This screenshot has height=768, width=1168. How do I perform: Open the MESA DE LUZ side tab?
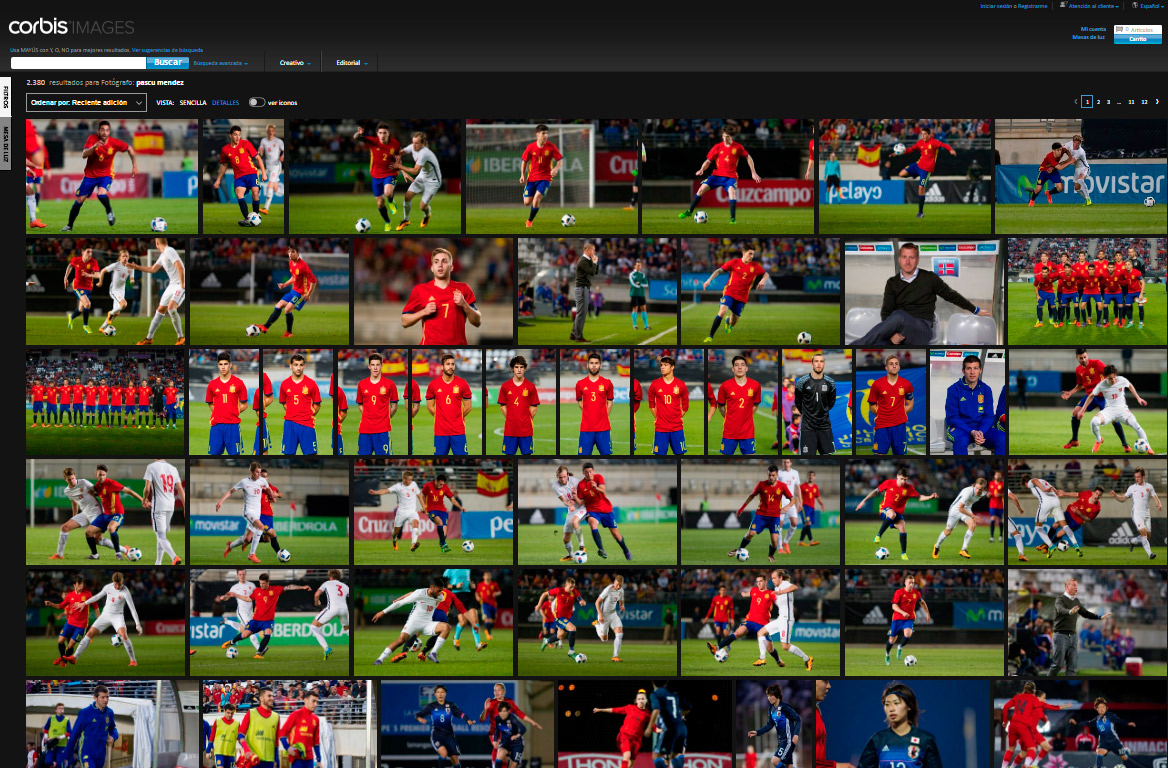(5, 144)
